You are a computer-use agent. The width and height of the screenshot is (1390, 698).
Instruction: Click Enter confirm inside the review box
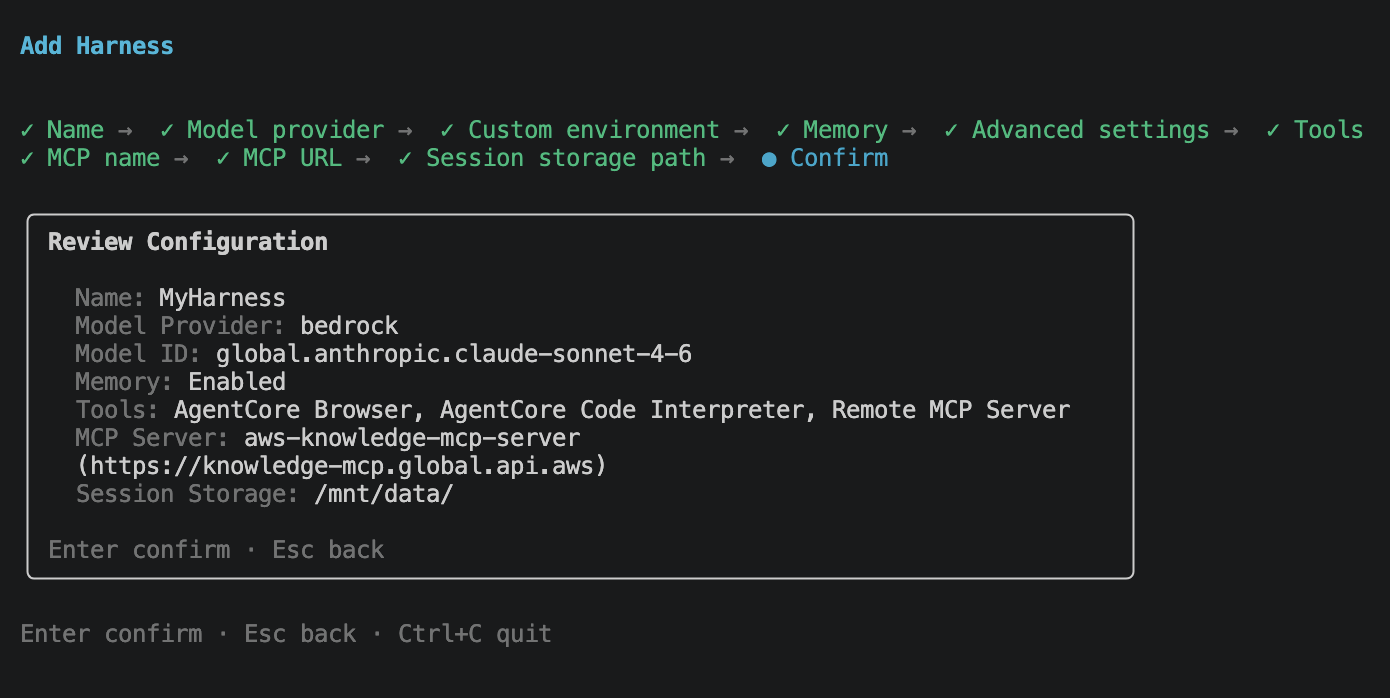[139, 550]
